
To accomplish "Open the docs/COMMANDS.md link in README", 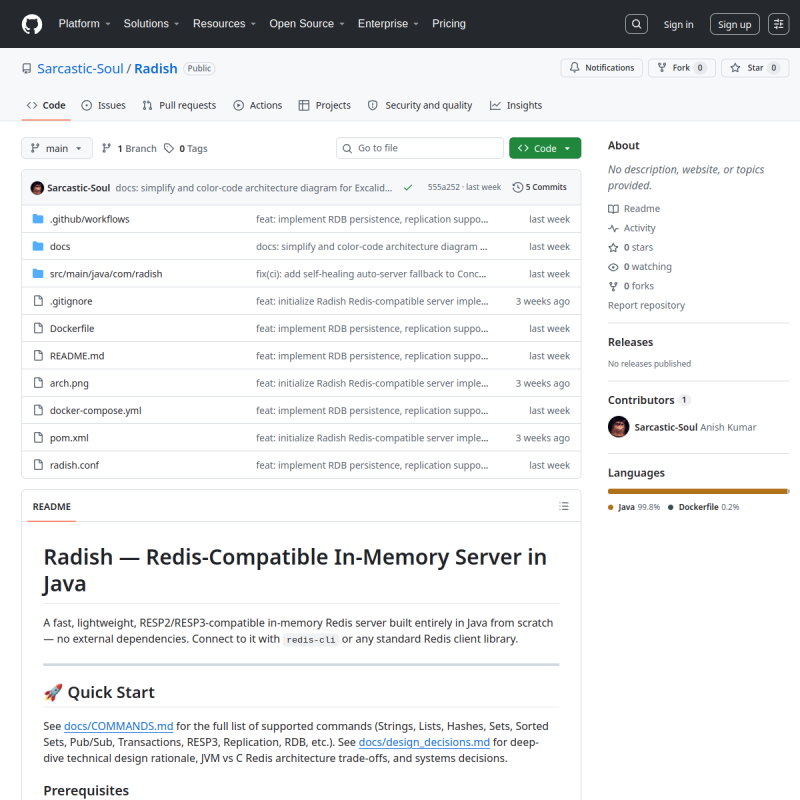I will [118, 726].
